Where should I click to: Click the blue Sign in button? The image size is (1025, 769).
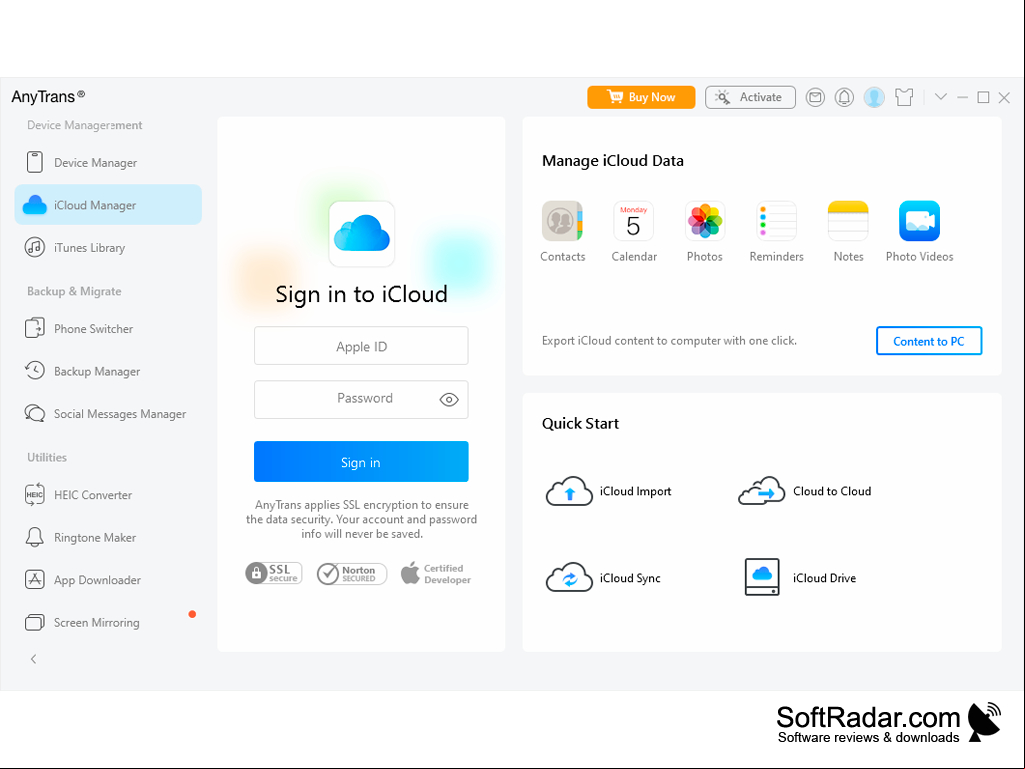tap(361, 462)
